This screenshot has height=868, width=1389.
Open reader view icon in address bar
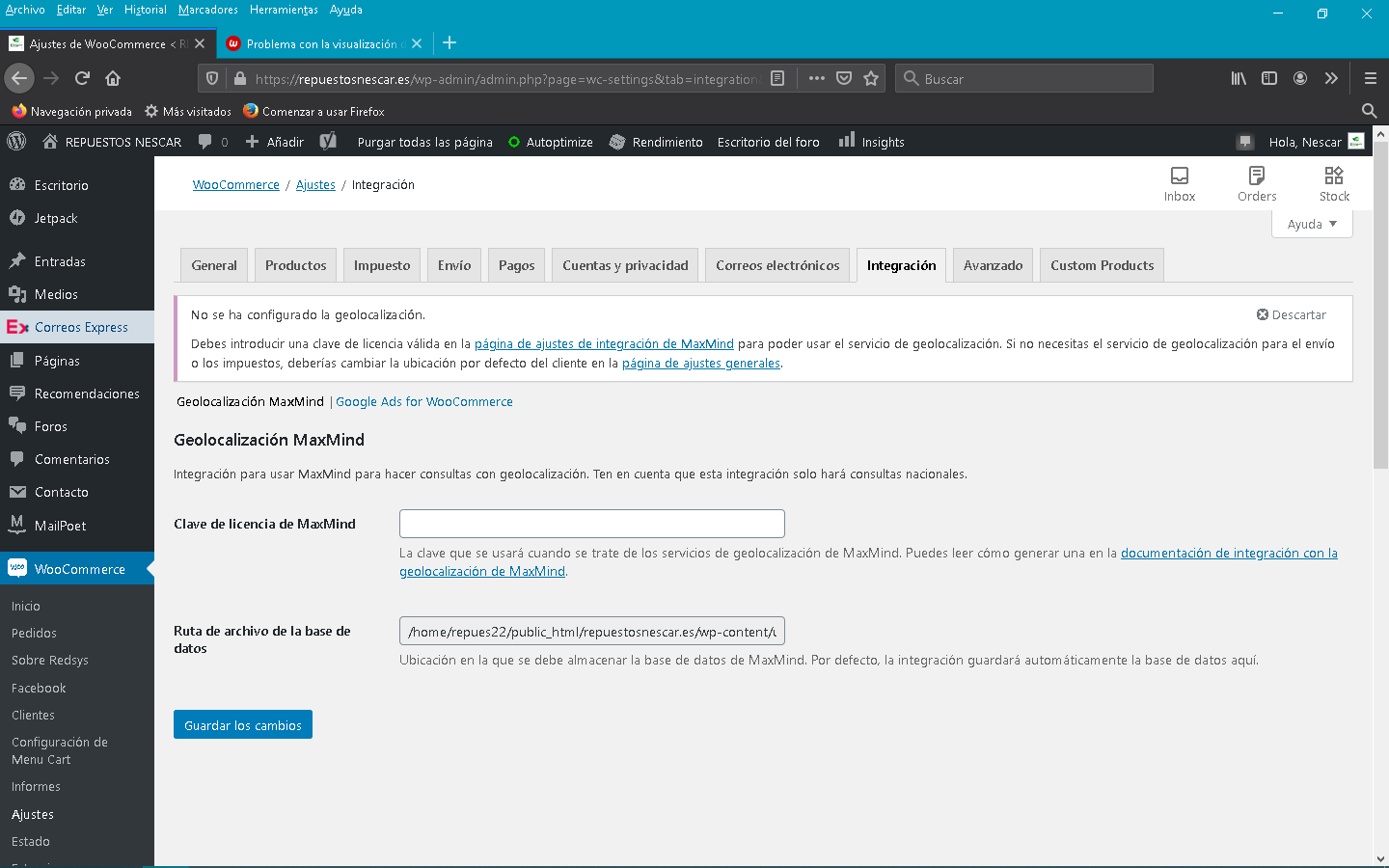[x=777, y=78]
